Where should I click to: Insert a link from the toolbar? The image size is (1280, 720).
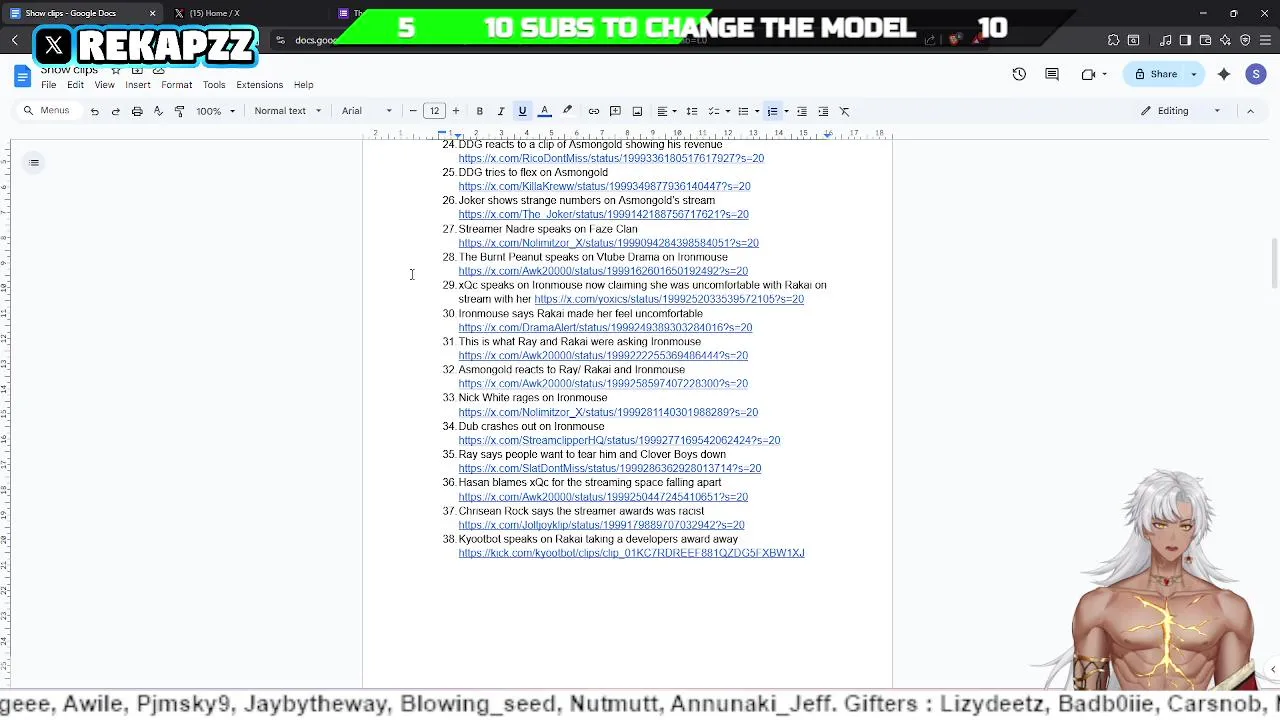[x=593, y=111]
